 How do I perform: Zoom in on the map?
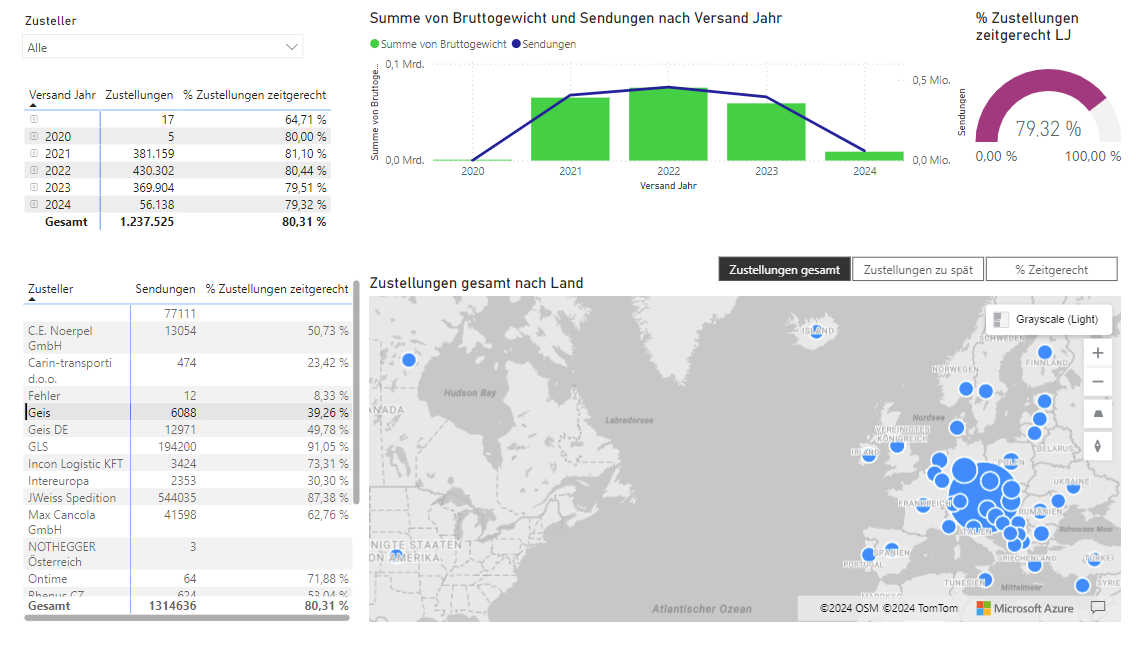click(x=1098, y=353)
